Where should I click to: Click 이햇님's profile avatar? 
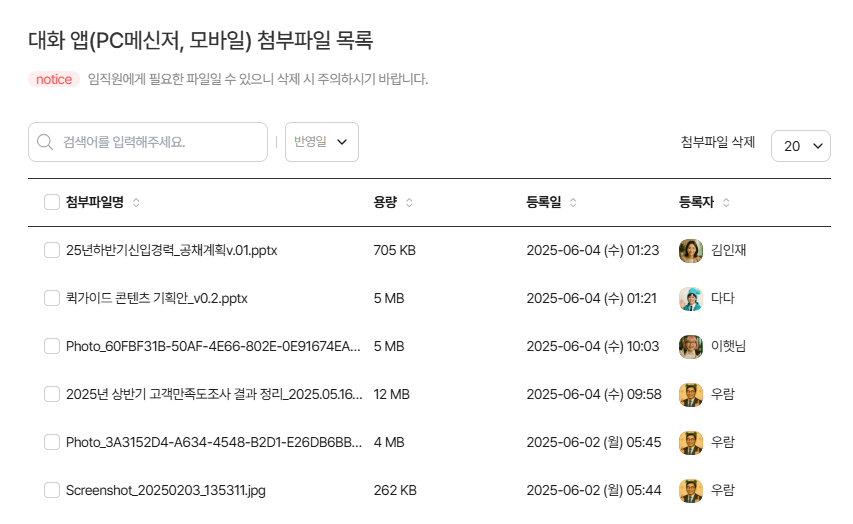coord(690,346)
